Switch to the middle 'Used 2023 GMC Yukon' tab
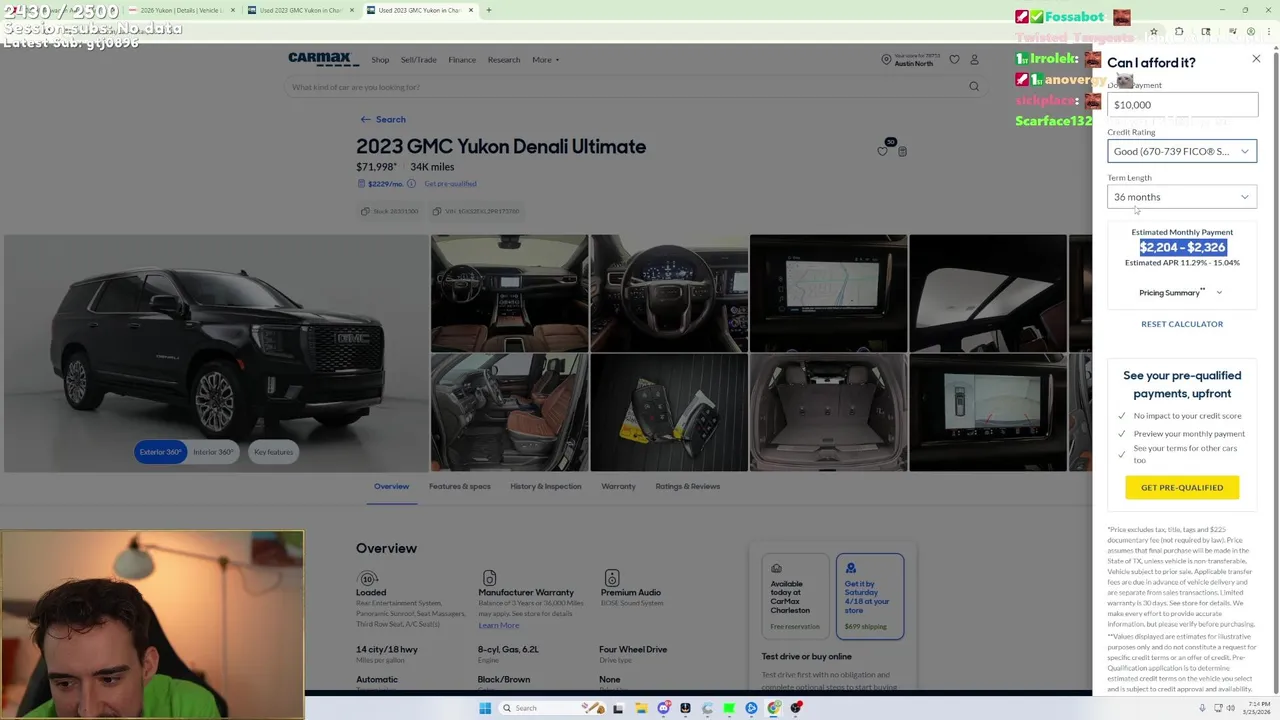Viewport: 1280px width, 720px height. [300, 10]
